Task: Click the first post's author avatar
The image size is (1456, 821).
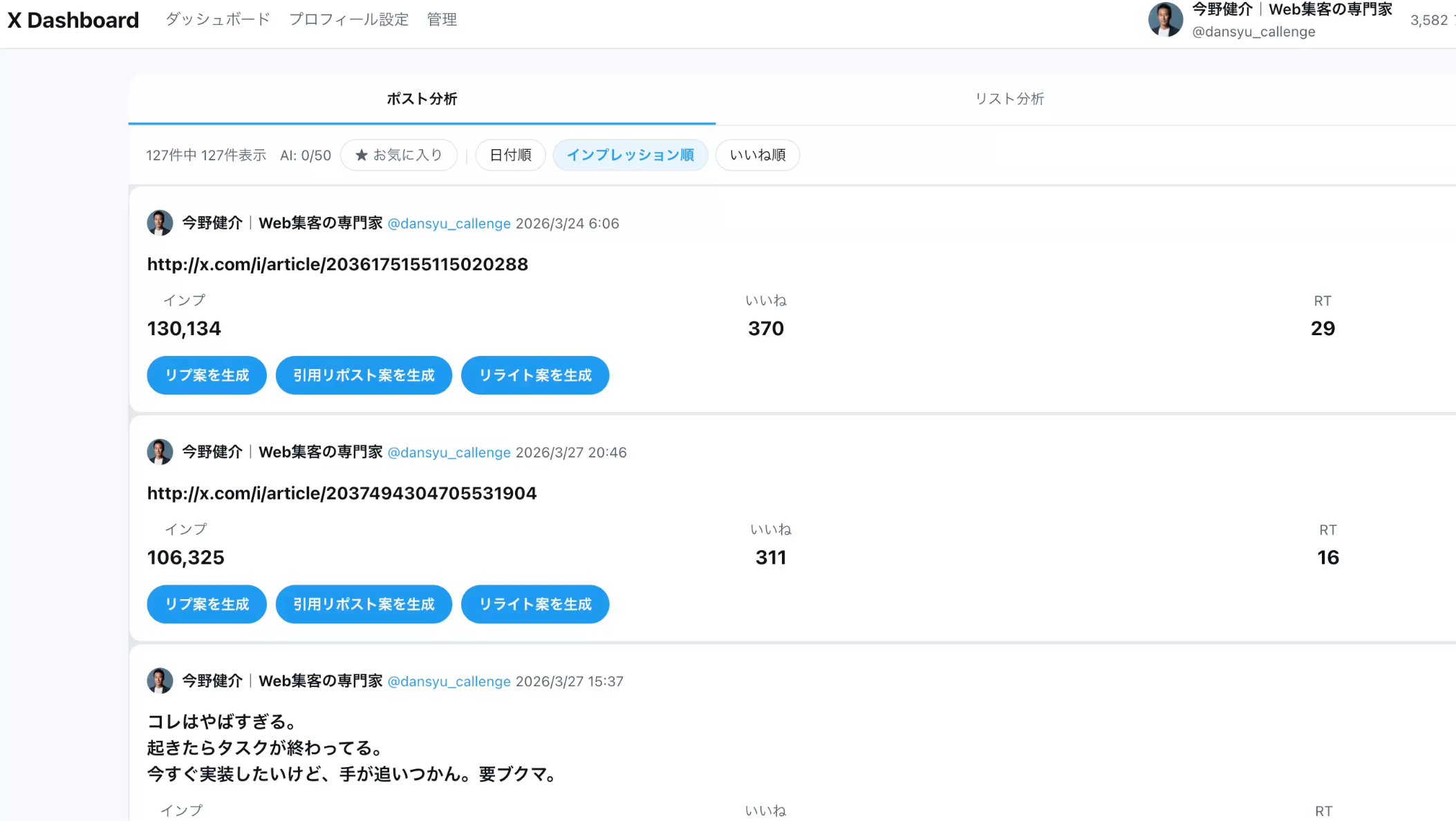Action: 160,223
